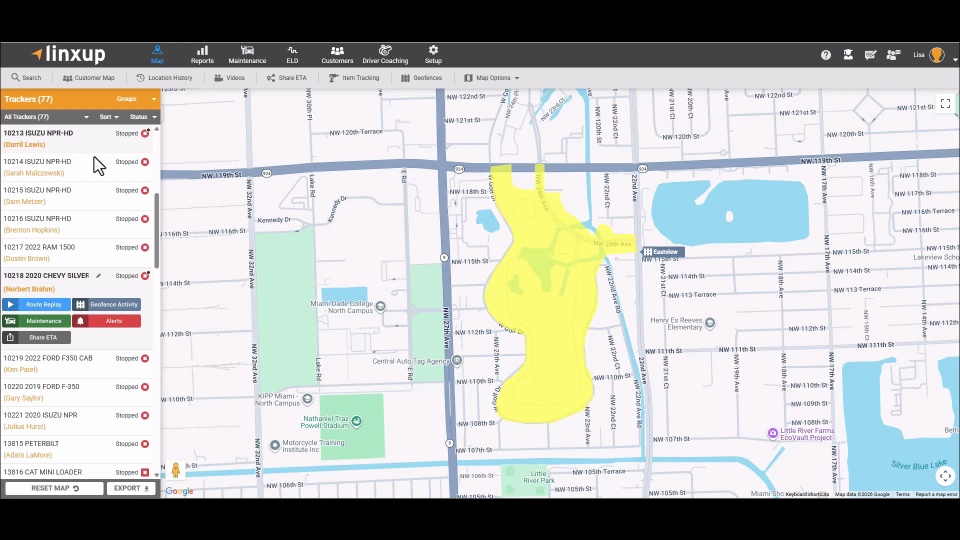Click the linxup logo

(69, 54)
